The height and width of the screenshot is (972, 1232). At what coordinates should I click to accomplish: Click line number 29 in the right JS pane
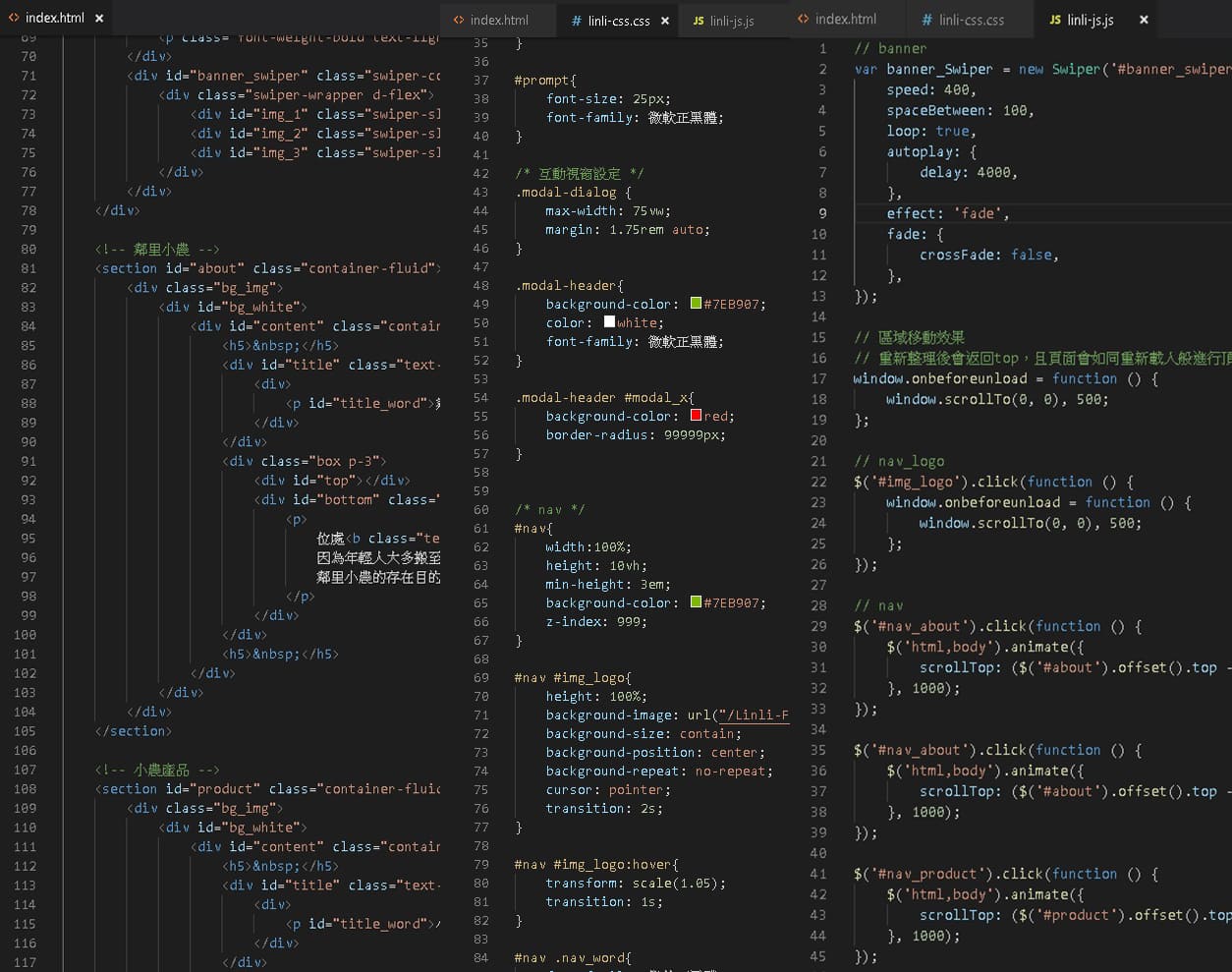(x=818, y=626)
